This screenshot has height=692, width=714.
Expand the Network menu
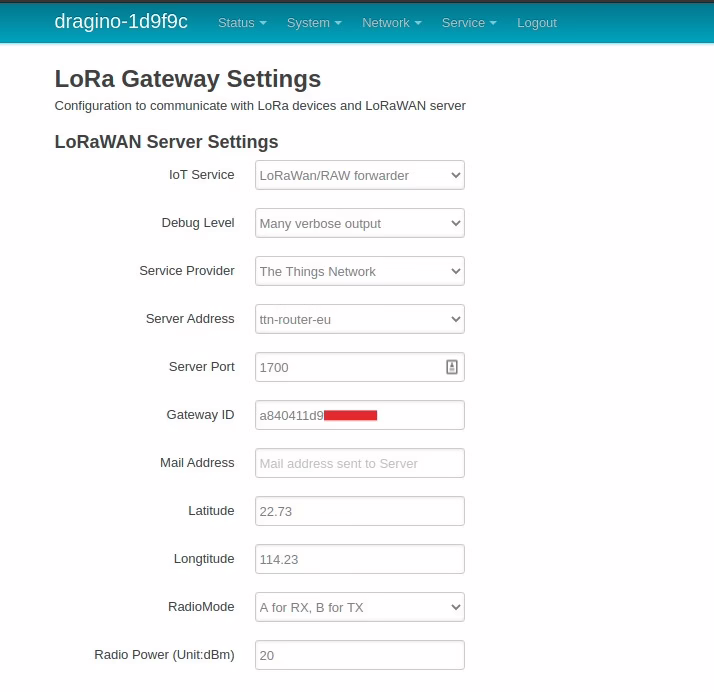(391, 23)
